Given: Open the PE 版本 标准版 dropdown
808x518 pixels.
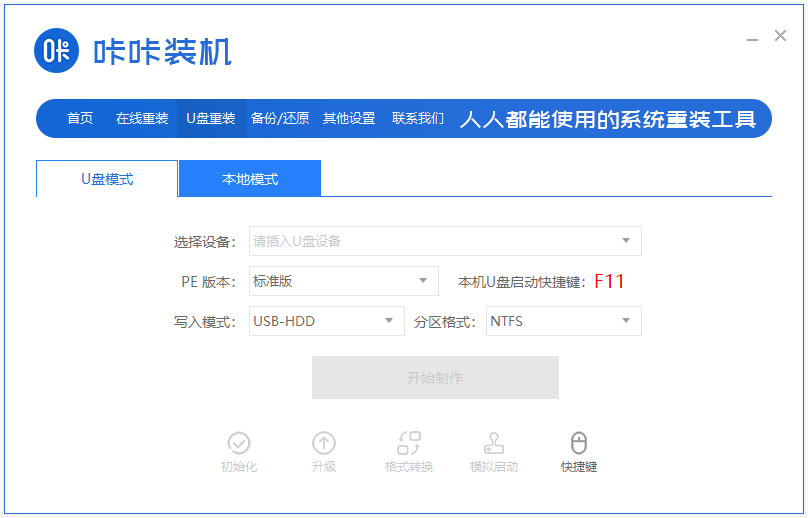Looking at the screenshot, I should (344, 281).
